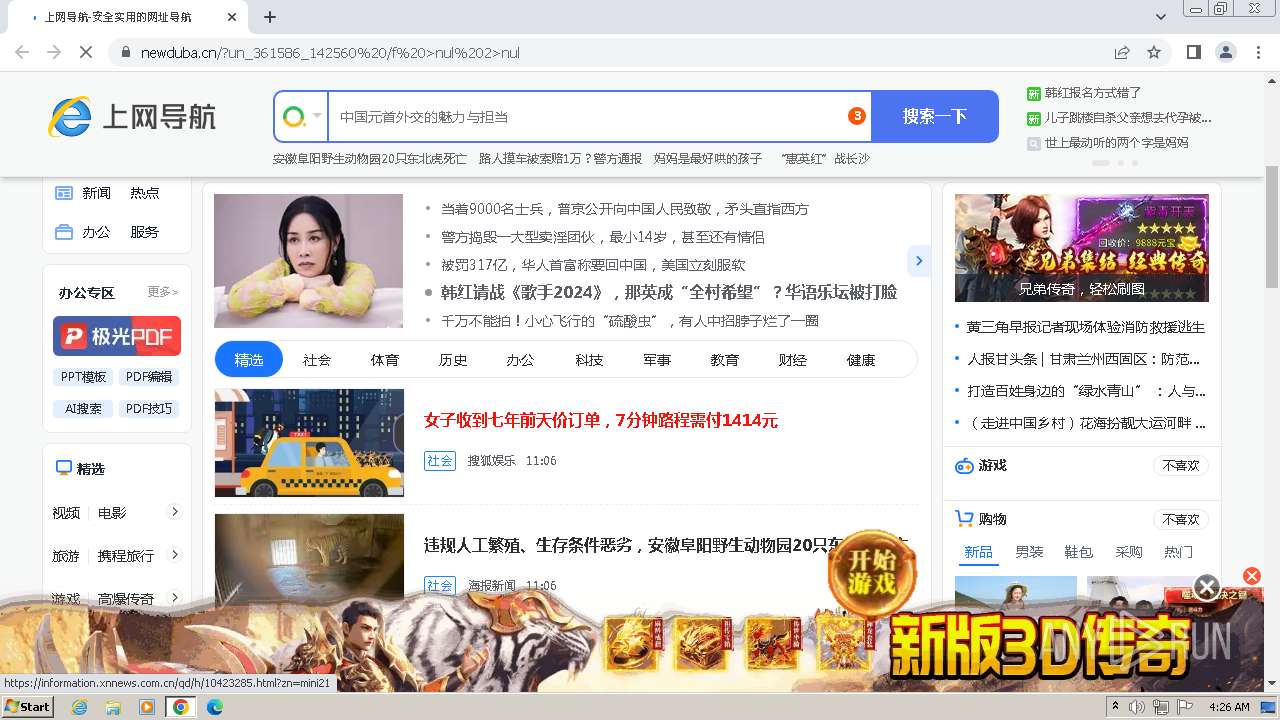1280x720 pixels.
Task: Stop loading the page
Action: point(86,52)
